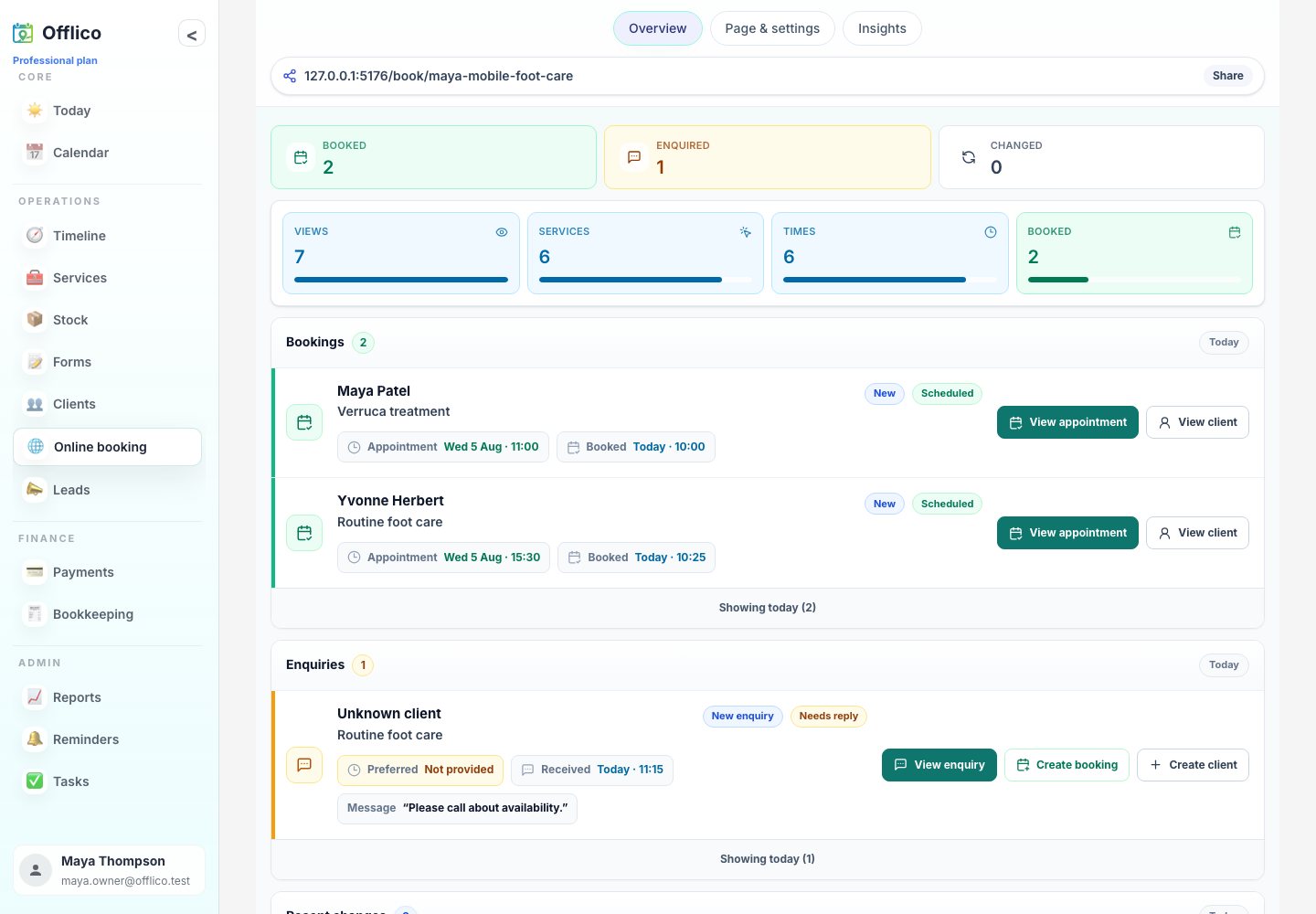Click the Offlico logo icon

pyautogui.click(x=23, y=33)
